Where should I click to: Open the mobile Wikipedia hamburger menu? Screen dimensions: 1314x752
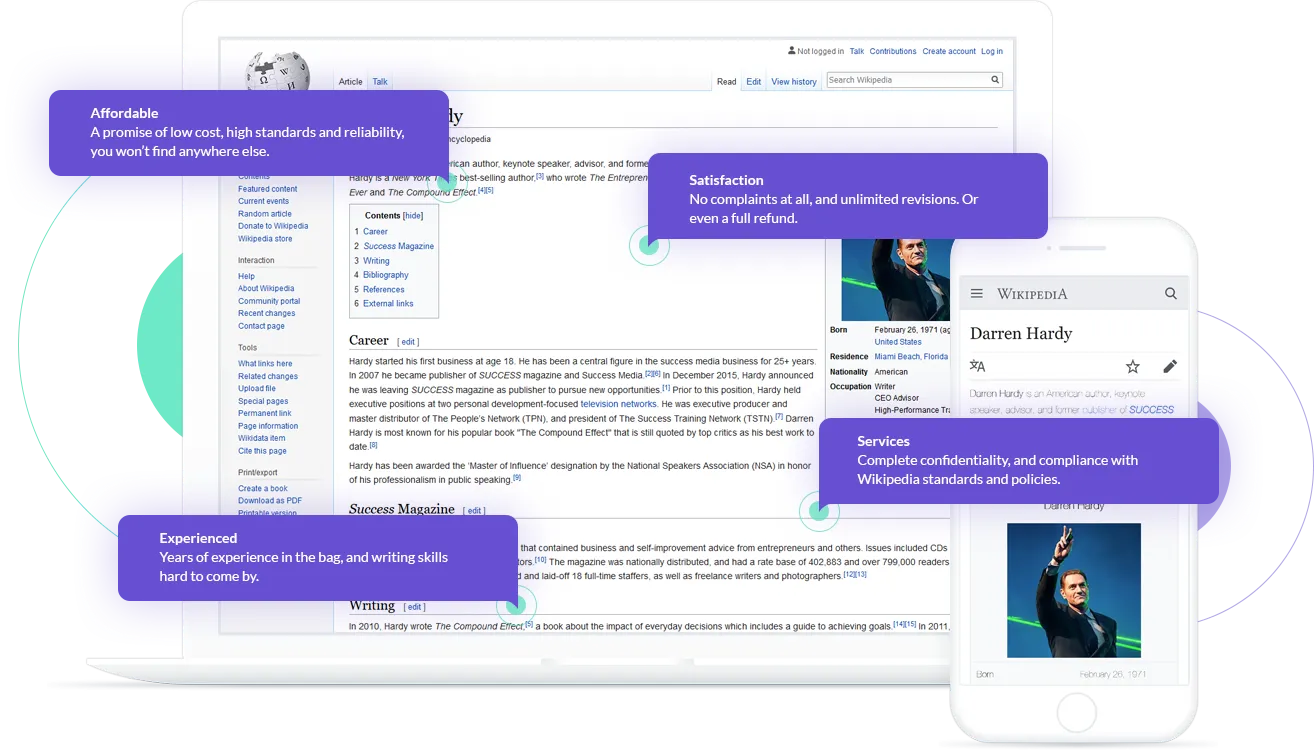pos(977,294)
